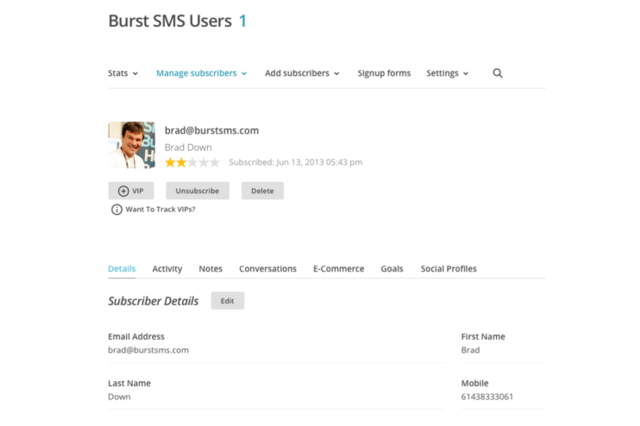
Task: Show the Social Profiles tab
Action: 448,269
